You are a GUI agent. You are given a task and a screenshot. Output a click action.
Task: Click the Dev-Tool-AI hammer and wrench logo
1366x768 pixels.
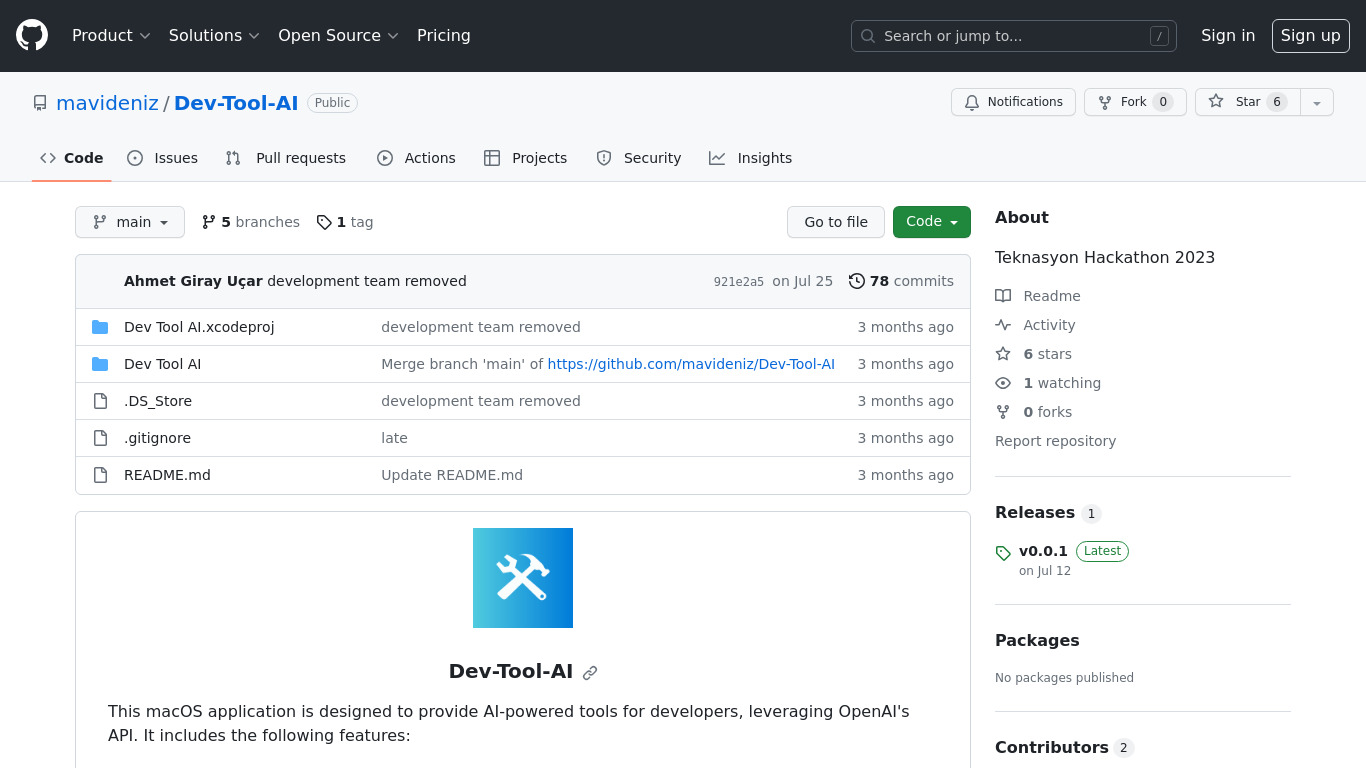point(523,578)
